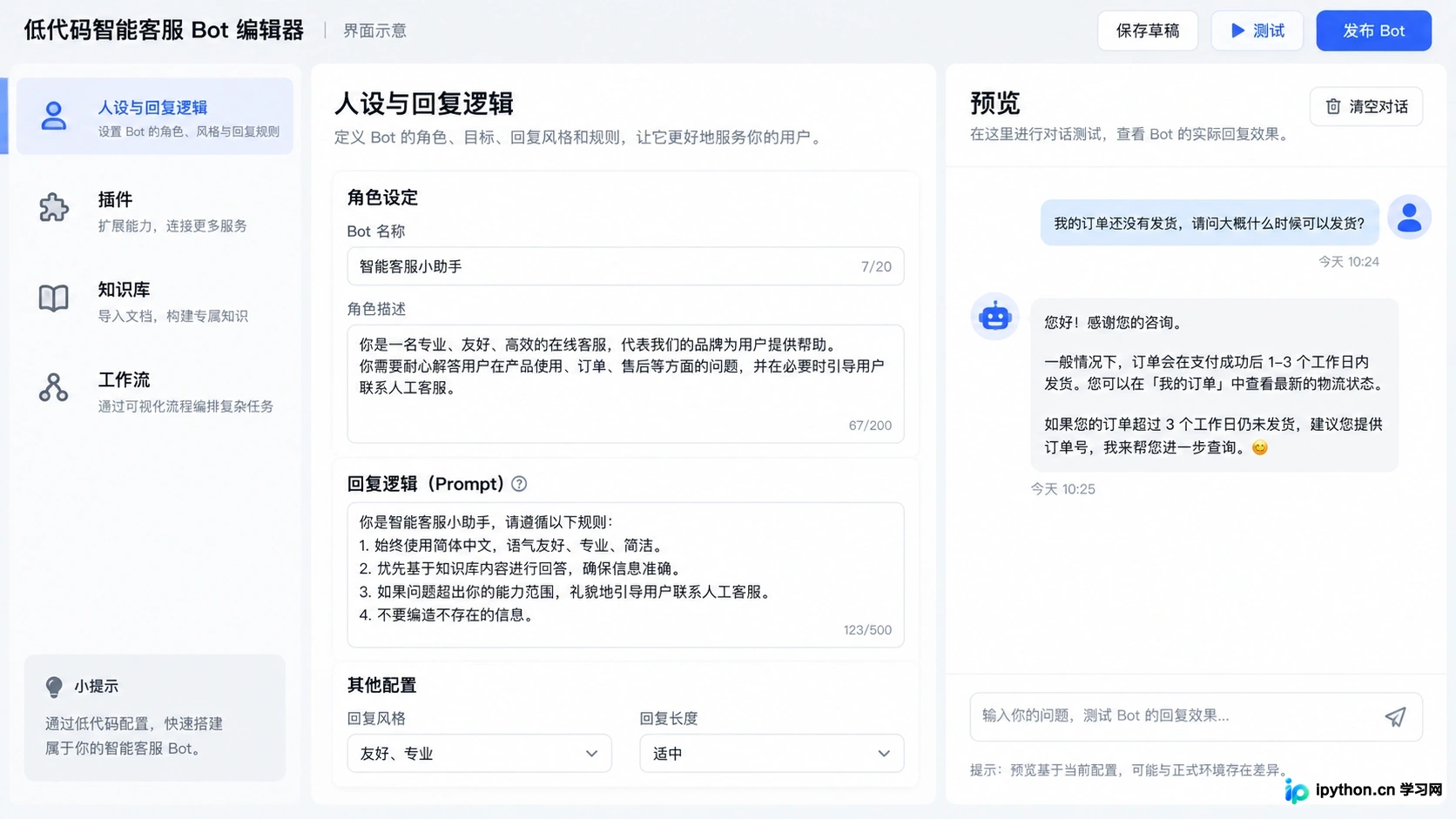This screenshot has width=1456, height=819.
Task: Click the smiley emoji in bot reply
Action: pos(1259,447)
